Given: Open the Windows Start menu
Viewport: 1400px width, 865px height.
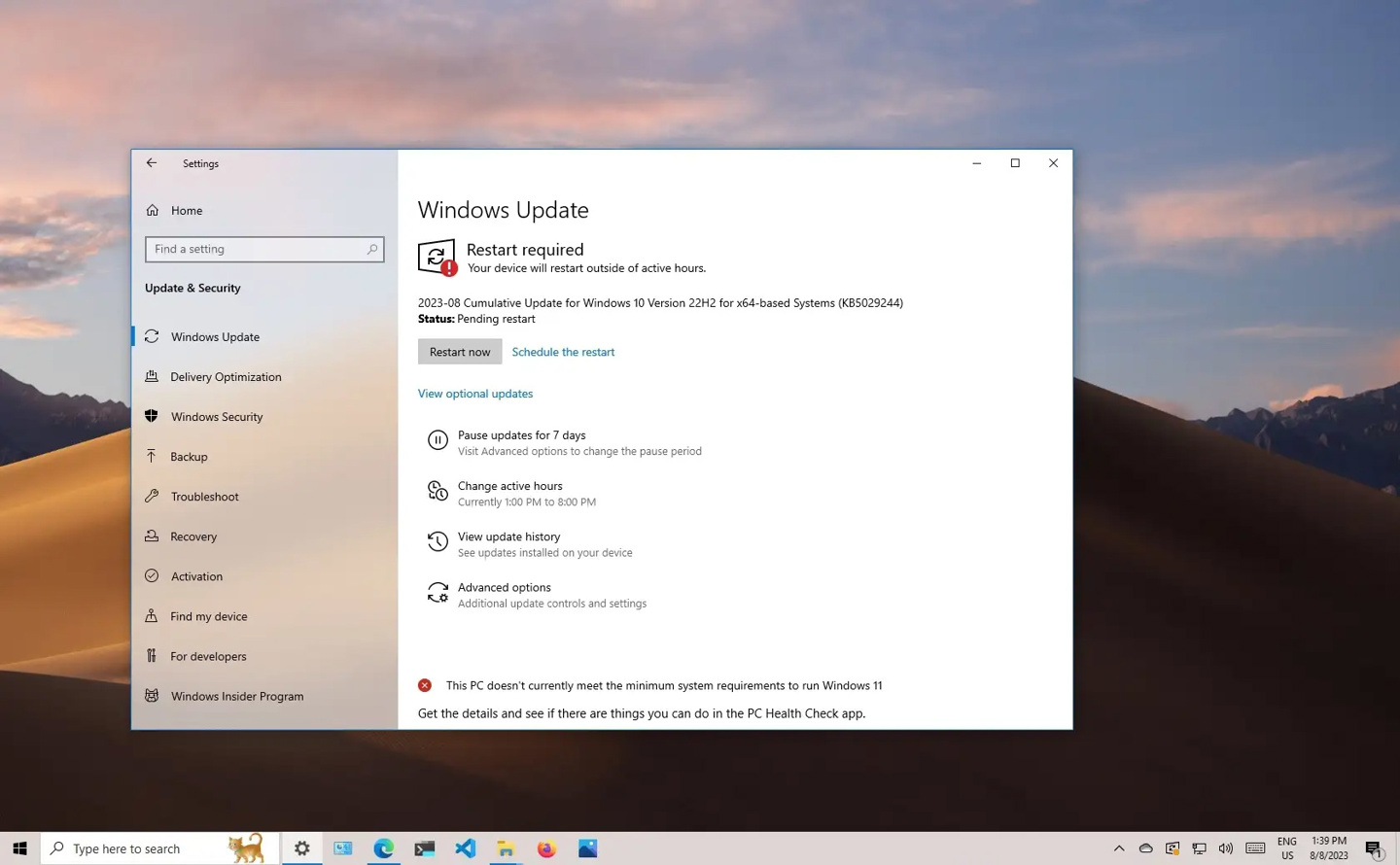Looking at the screenshot, I should coord(19,848).
